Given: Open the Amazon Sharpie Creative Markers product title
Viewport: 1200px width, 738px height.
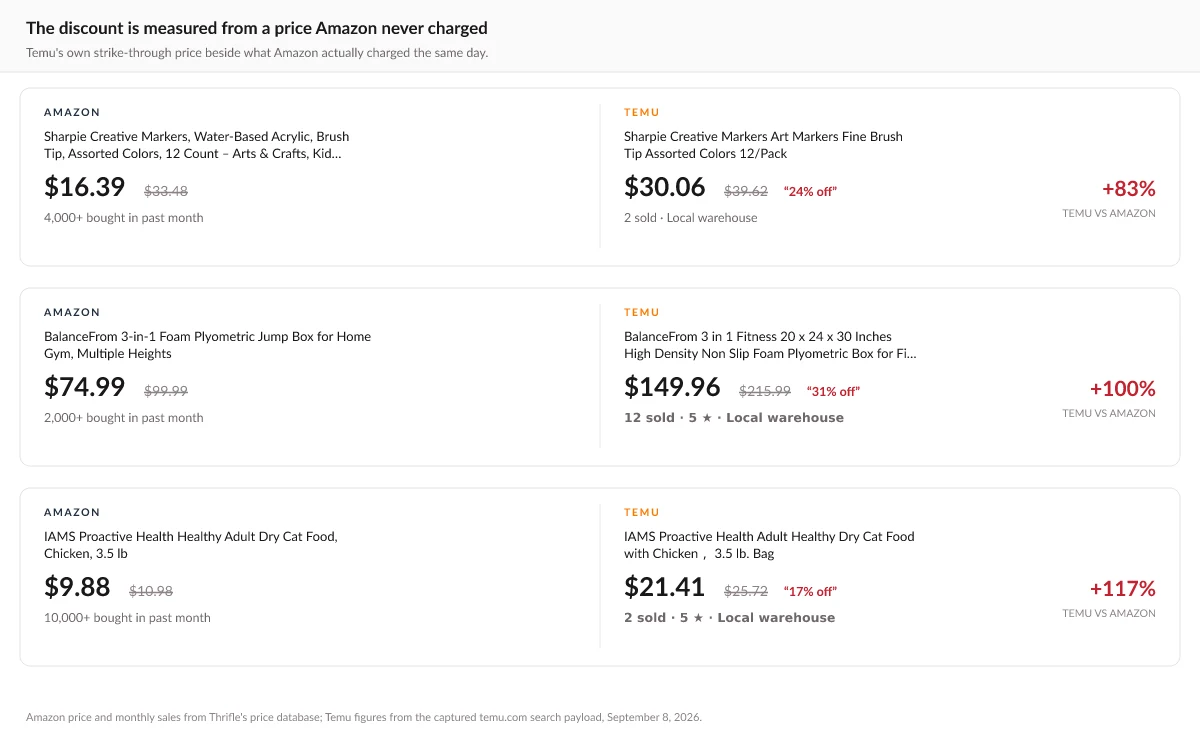Looking at the screenshot, I should click(x=197, y=145).
